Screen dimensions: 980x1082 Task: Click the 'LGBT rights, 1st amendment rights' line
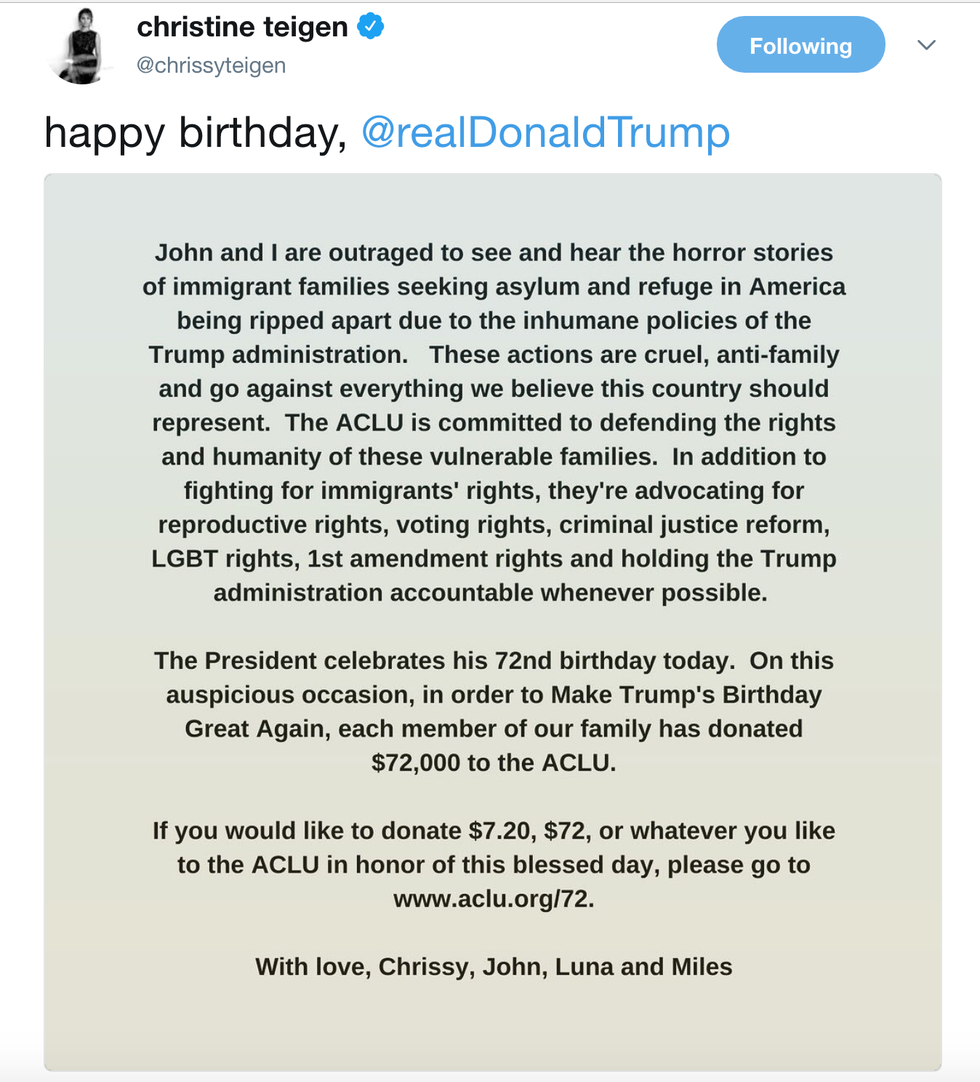pyautogui.click(x=493, y=559)
